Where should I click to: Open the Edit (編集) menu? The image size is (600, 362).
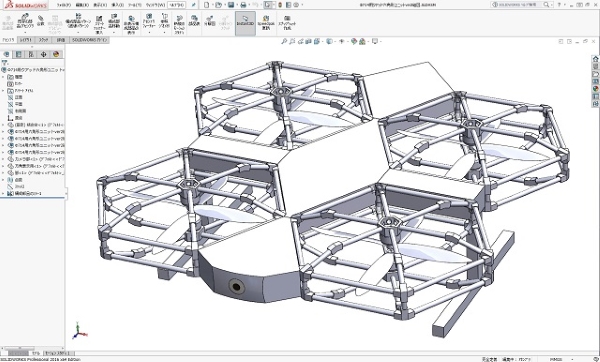(82, 5)
